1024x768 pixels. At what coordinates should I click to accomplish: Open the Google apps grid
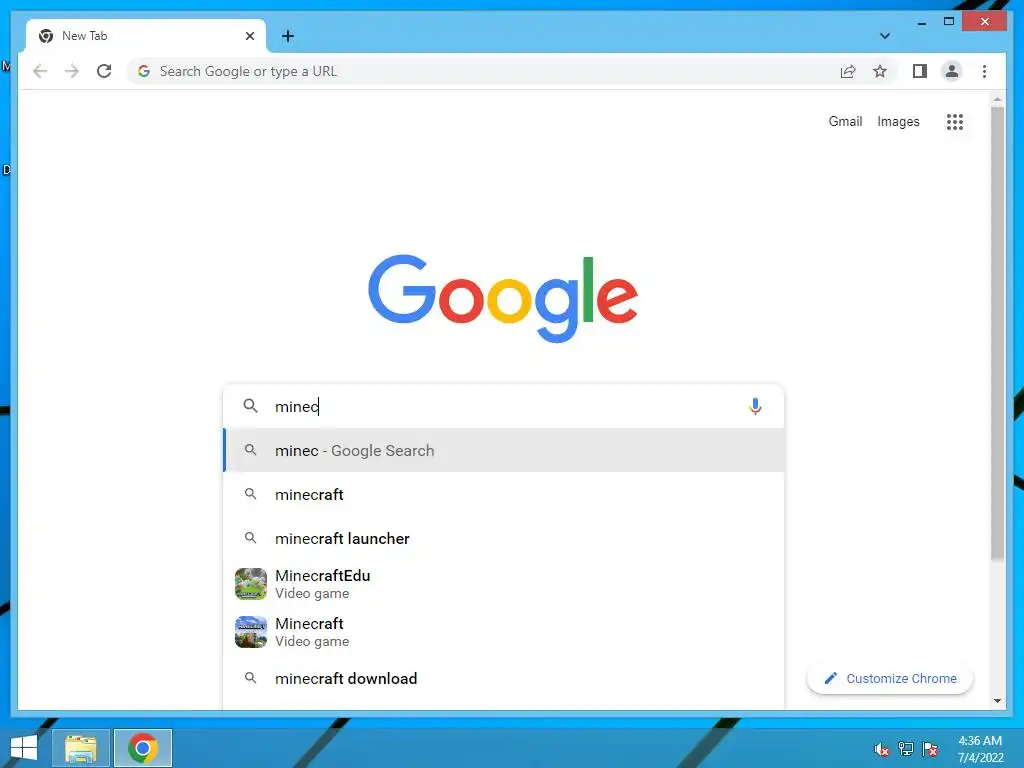[x=955, y=121]
